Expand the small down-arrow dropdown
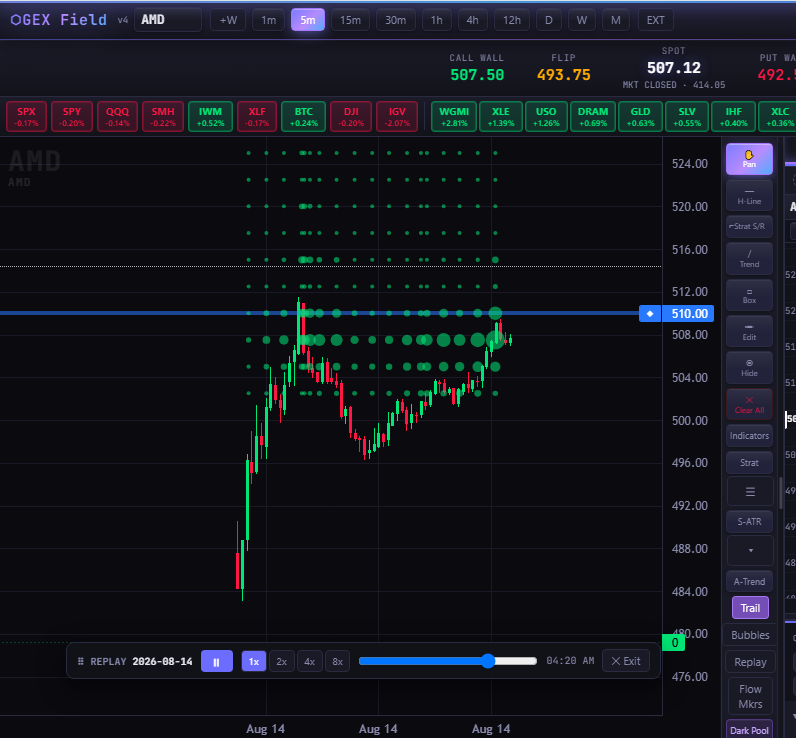796x738 pixels. 750,550
